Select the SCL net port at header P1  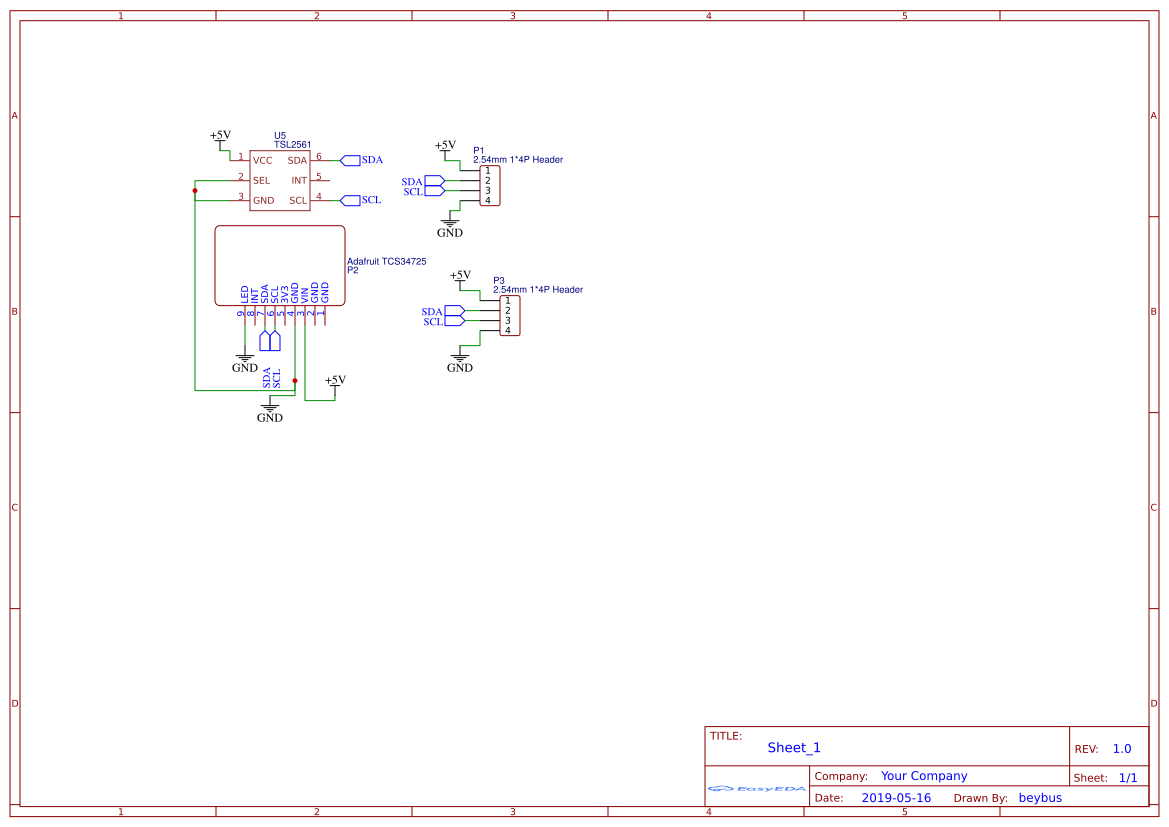click(435, 191)
